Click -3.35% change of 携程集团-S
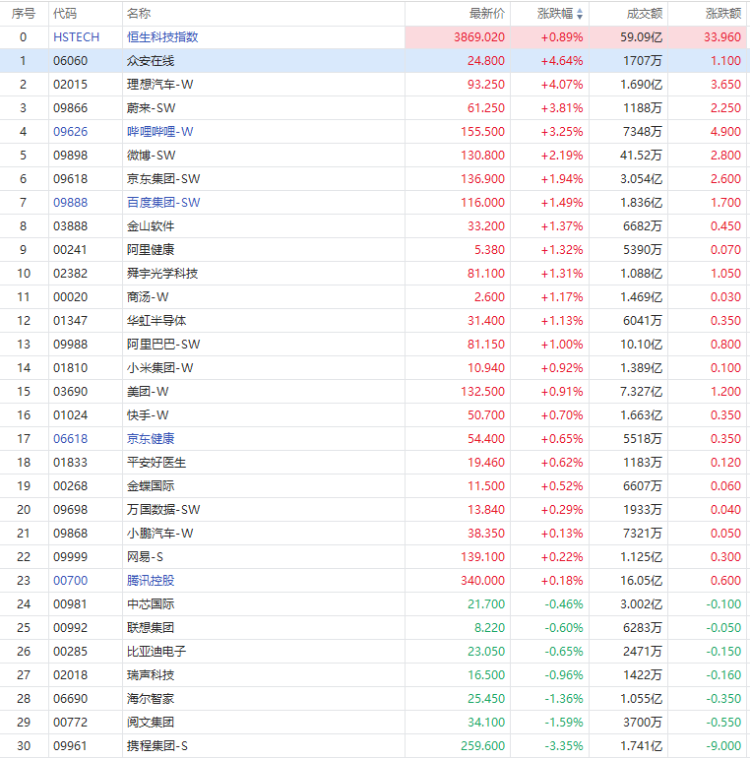 (563, 746)
